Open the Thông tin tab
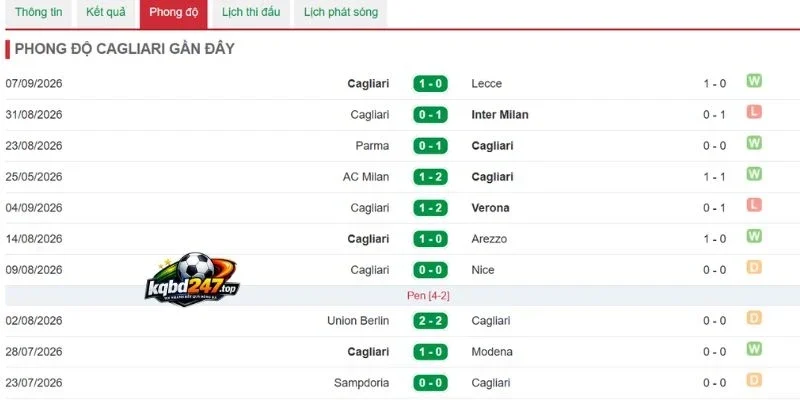This screenshot has width=800, height=400. (x=38, y=13)
